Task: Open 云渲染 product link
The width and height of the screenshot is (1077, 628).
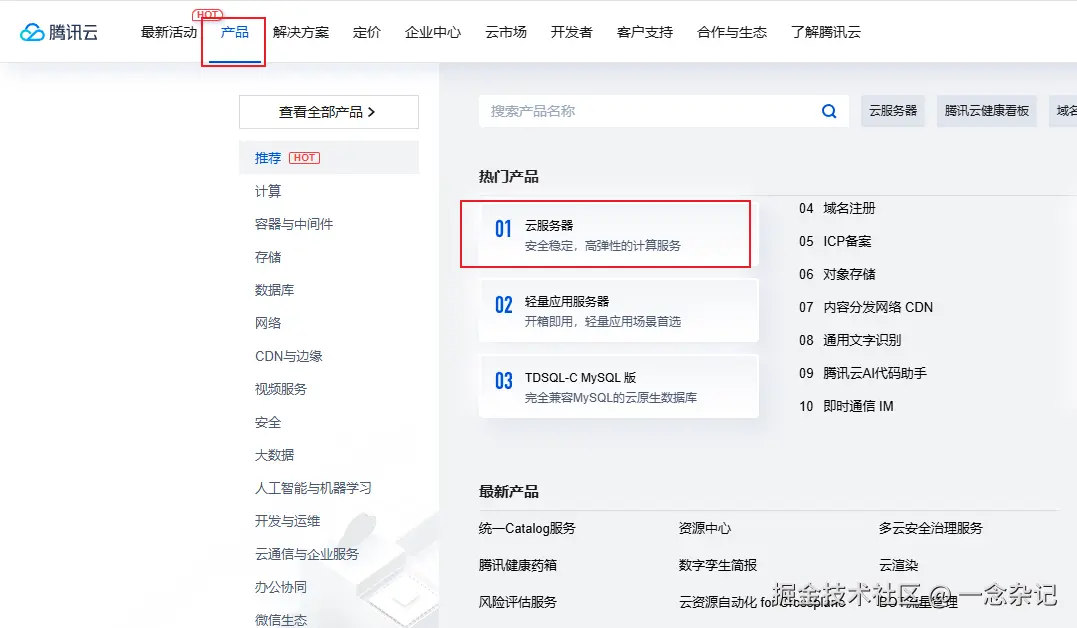Action: point(898,565)
